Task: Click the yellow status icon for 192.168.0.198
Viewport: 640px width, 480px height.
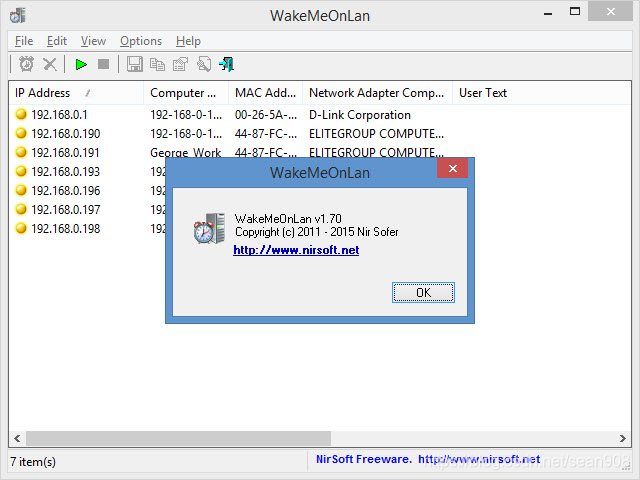Action: [x=21, y=228]
